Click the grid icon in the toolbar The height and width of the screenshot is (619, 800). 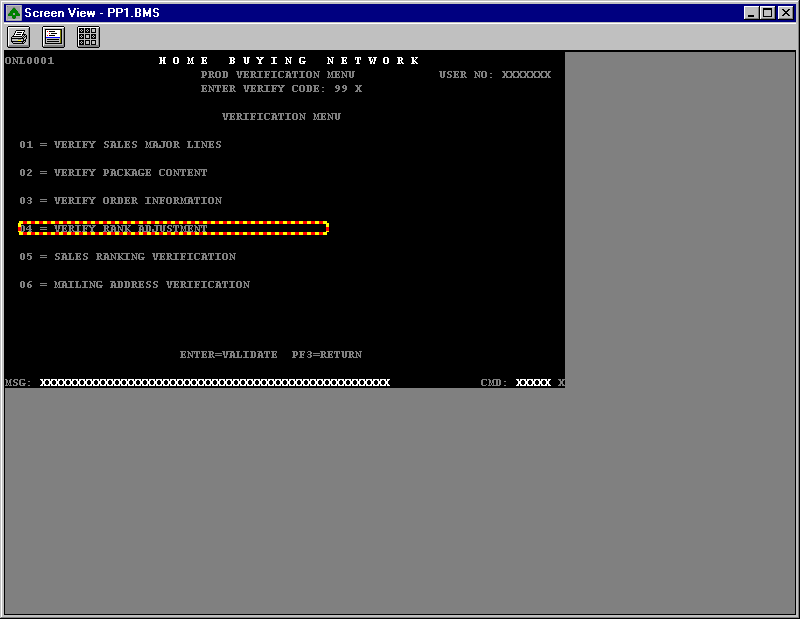88,37
